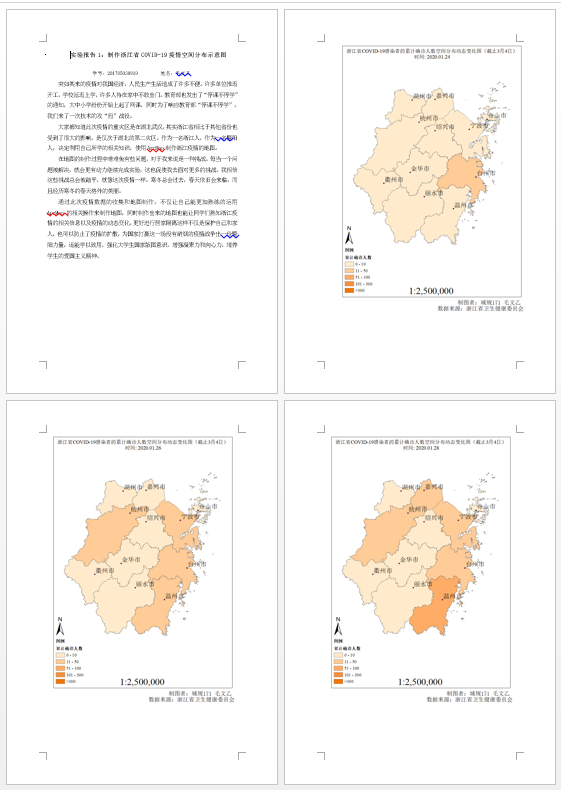Click the '制图者' credit under the 2020.01.26 map

202,693
